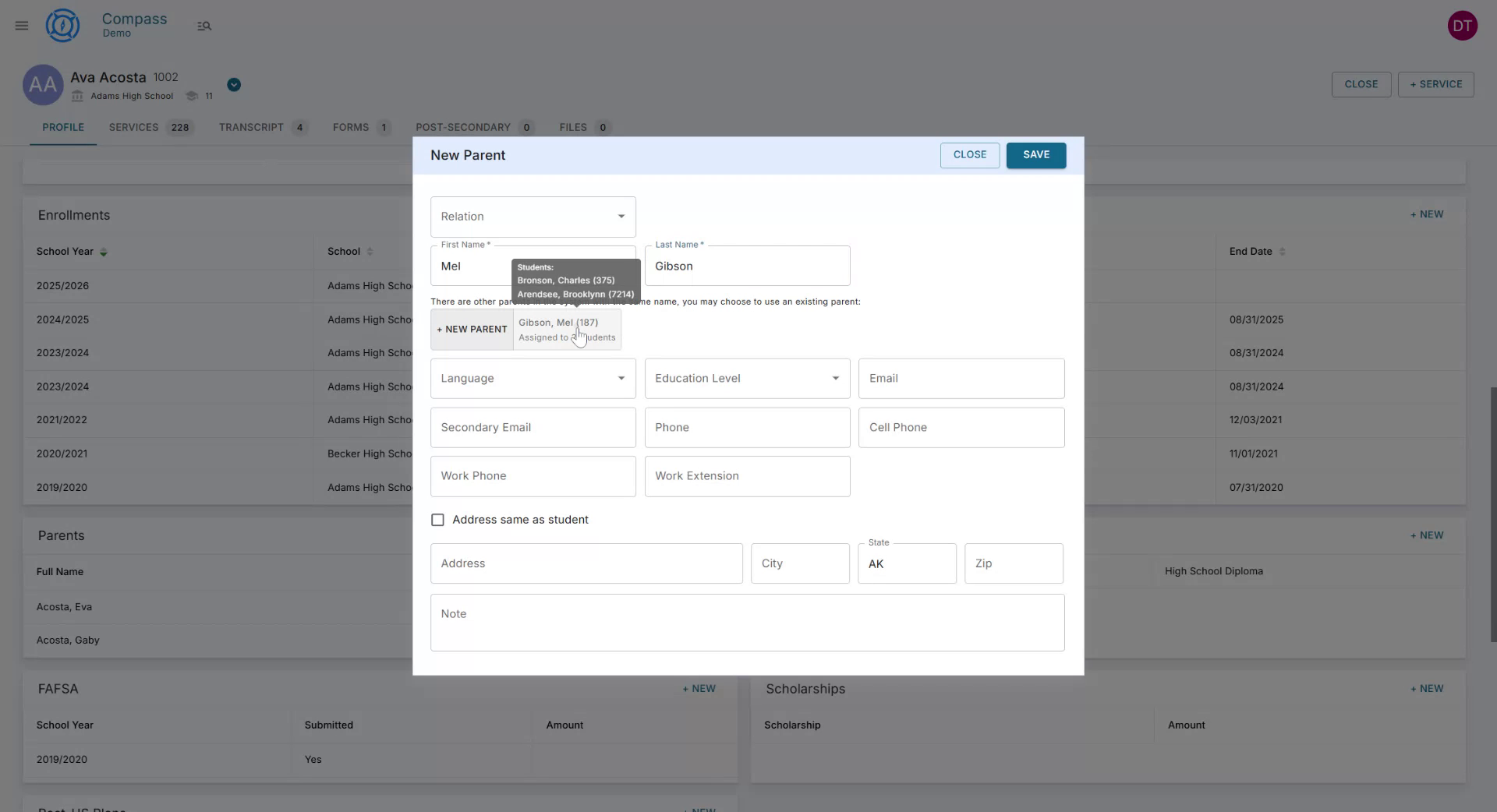Click the + SERVICE button
This screenshot has height=812, width=1497.
coord(1435,84)
